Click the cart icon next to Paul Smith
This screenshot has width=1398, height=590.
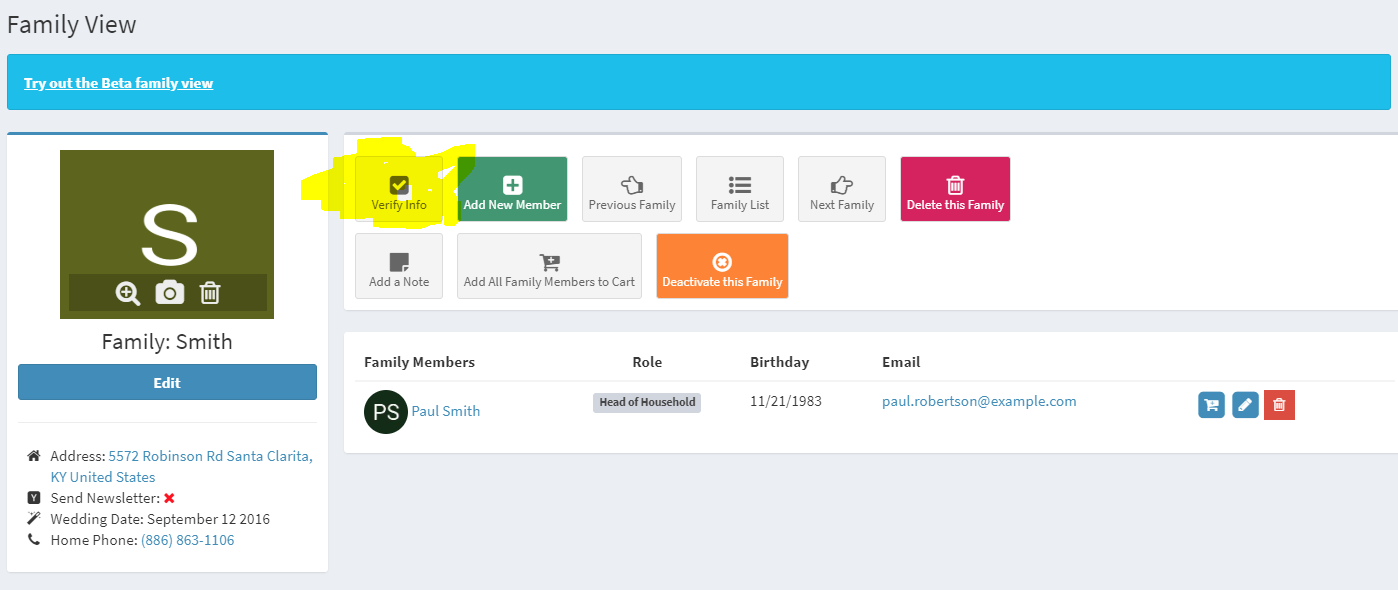1211,406
